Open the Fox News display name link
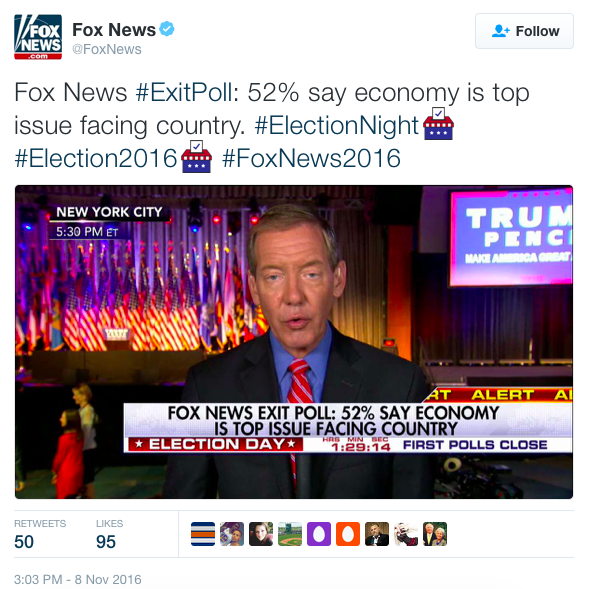The height and width of the screenshot is (589, 595). coord(114,30)
